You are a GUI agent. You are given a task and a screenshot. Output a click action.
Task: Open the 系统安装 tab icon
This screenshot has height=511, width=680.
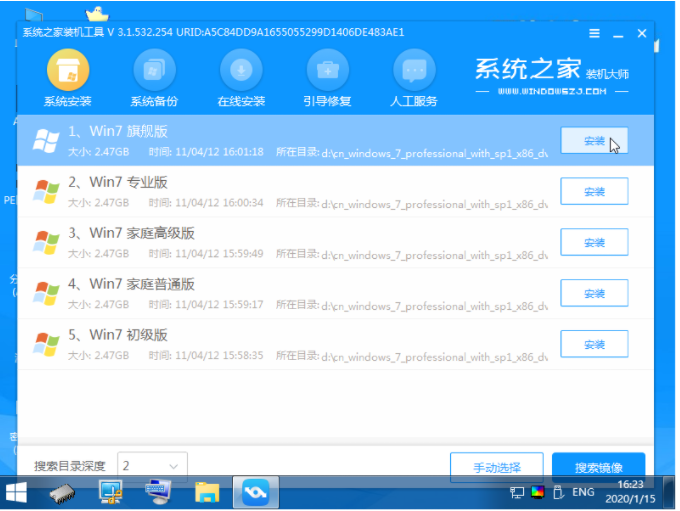pos(68,70)
